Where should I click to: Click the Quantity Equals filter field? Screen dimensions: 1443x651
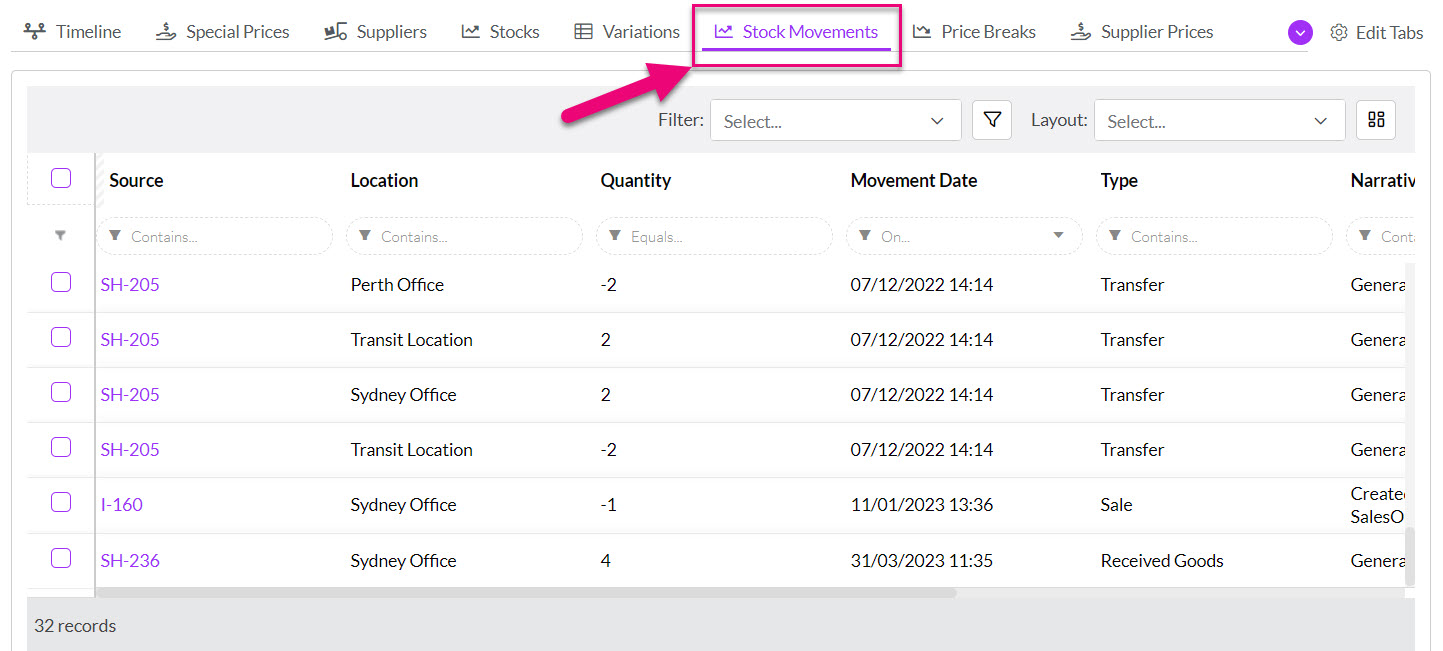tap(714, 236)
